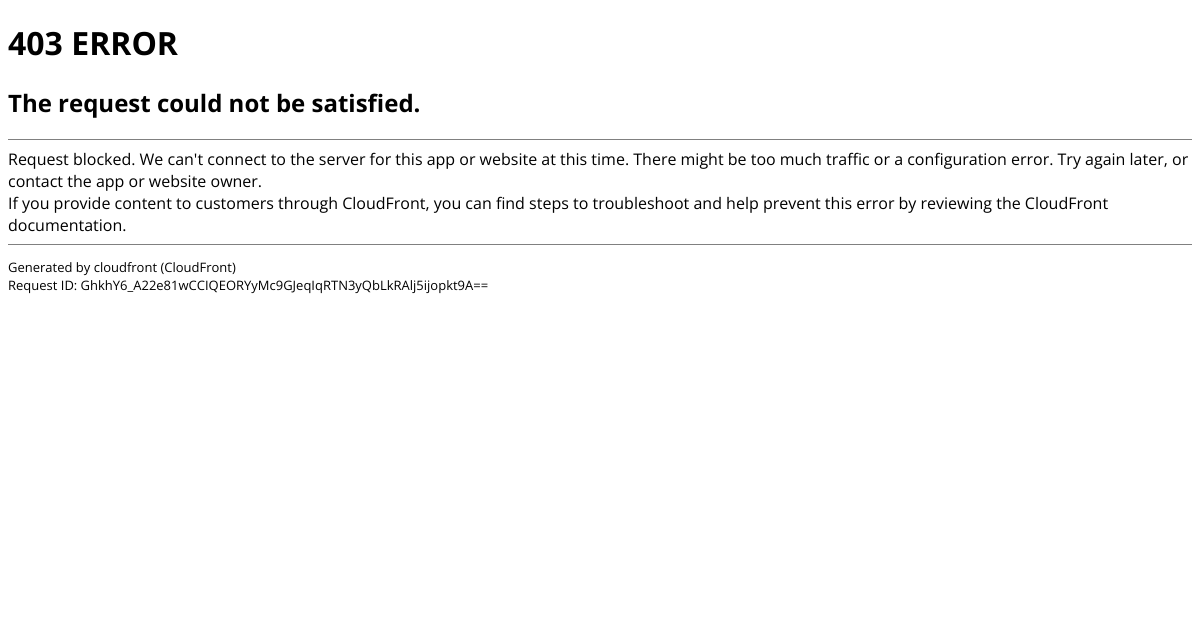Click the "Request ID:" label

42,286
